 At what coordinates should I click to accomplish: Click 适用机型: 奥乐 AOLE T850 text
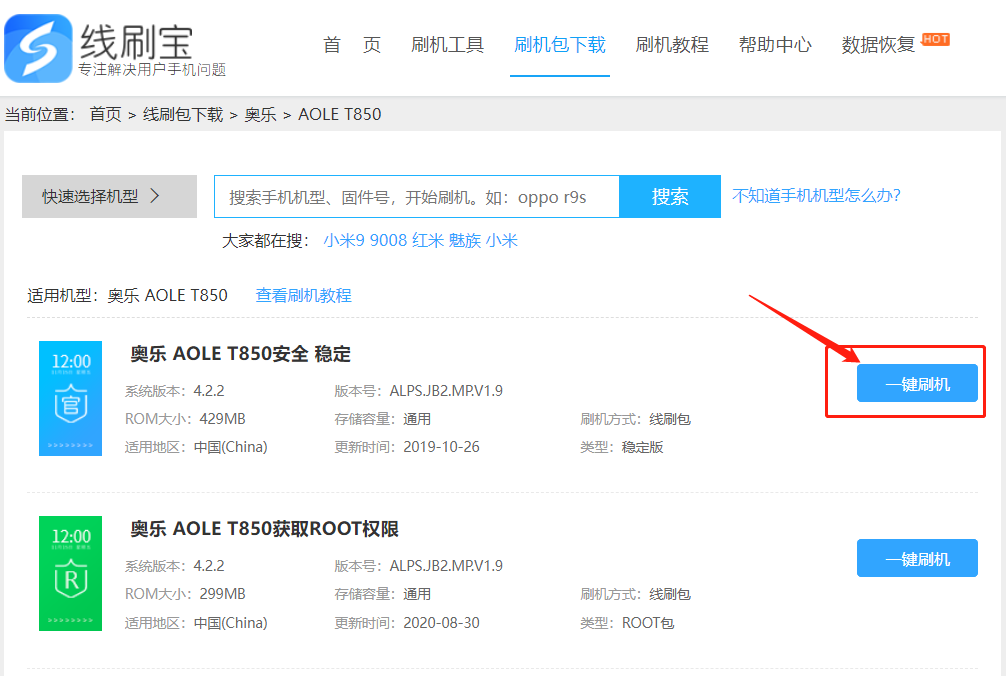click(x=128, y=296)
